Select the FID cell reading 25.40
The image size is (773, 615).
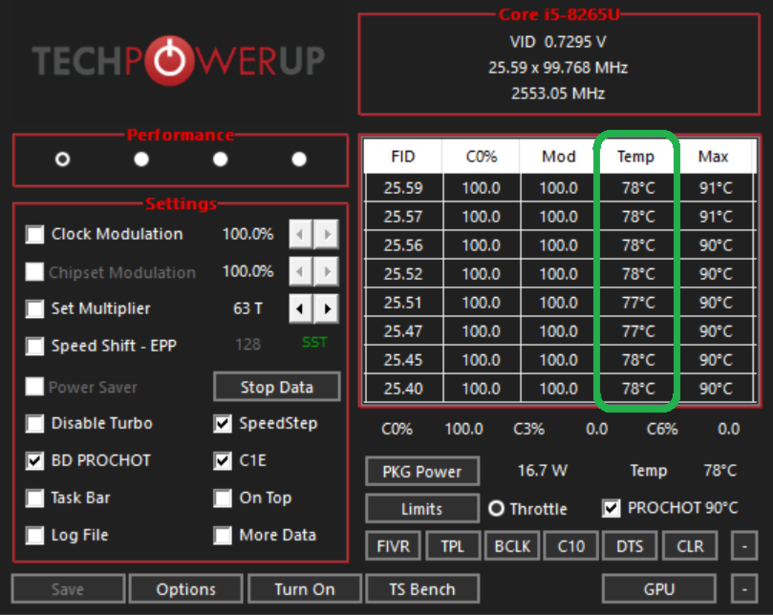403,388
